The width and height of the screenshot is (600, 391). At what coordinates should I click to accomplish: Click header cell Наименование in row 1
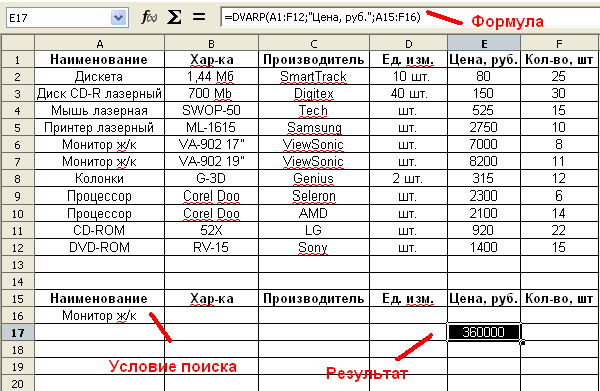(x=99, y=60)
